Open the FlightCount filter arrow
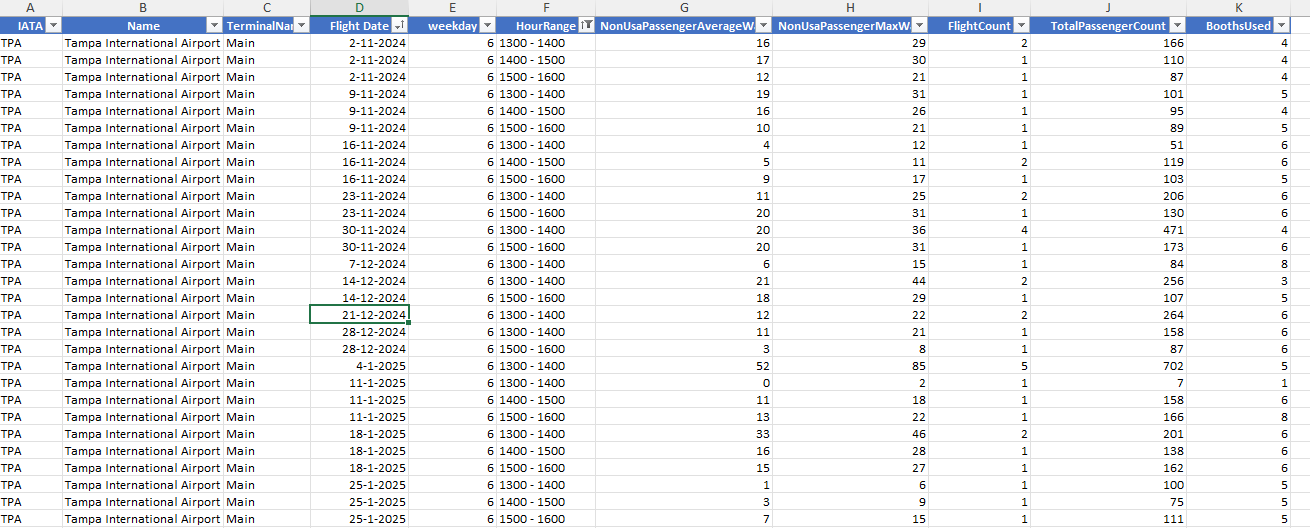Image resolution: width=1310 pixels, height=528 pixels. pos(1021,25)
